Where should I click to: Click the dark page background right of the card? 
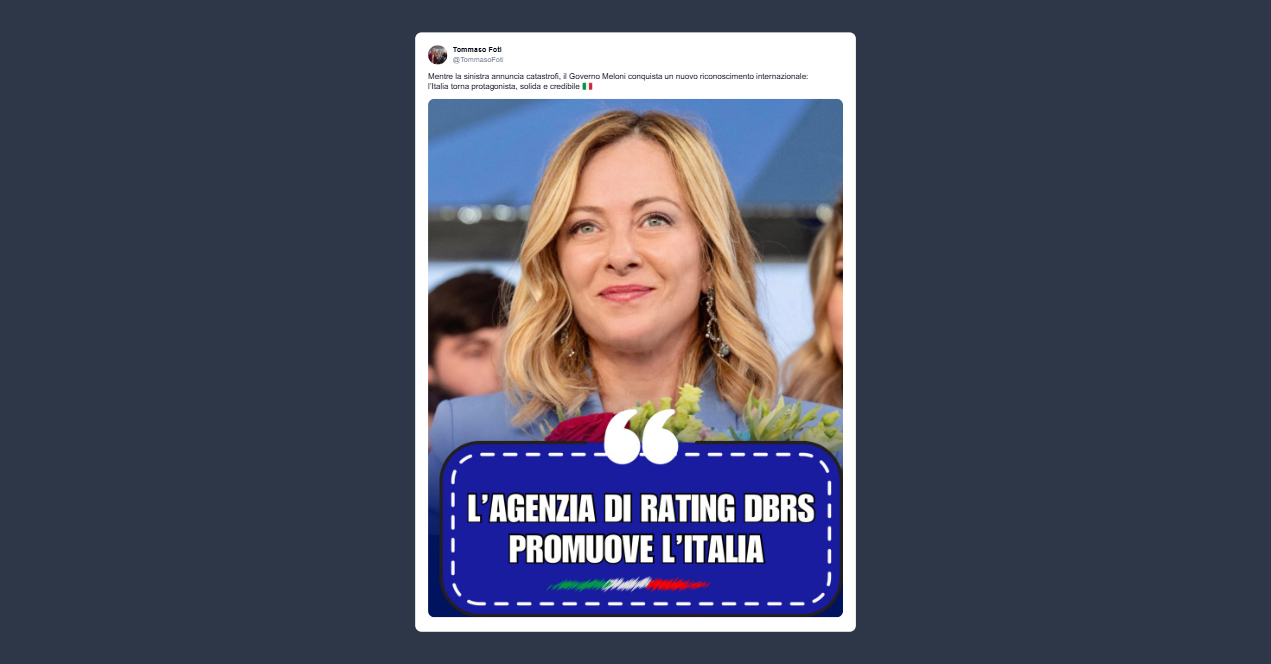click(x=1060, y=330)
